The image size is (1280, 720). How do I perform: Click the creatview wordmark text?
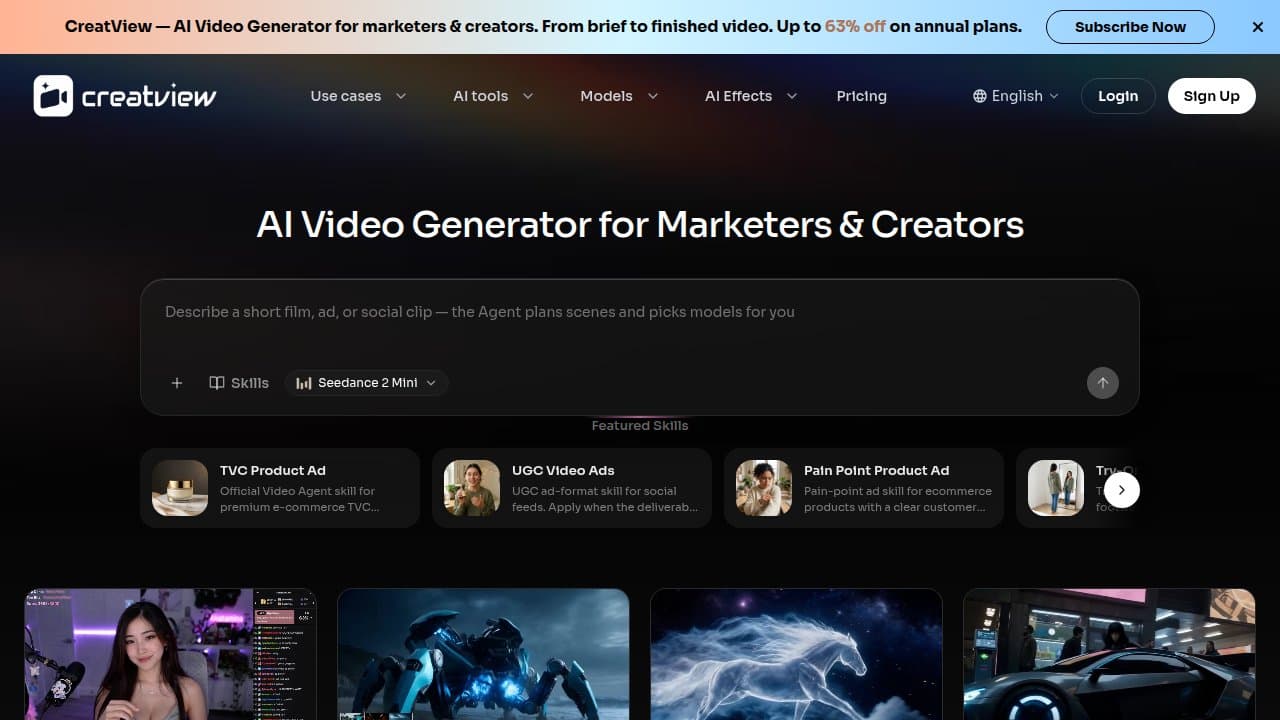coord(149,96)
